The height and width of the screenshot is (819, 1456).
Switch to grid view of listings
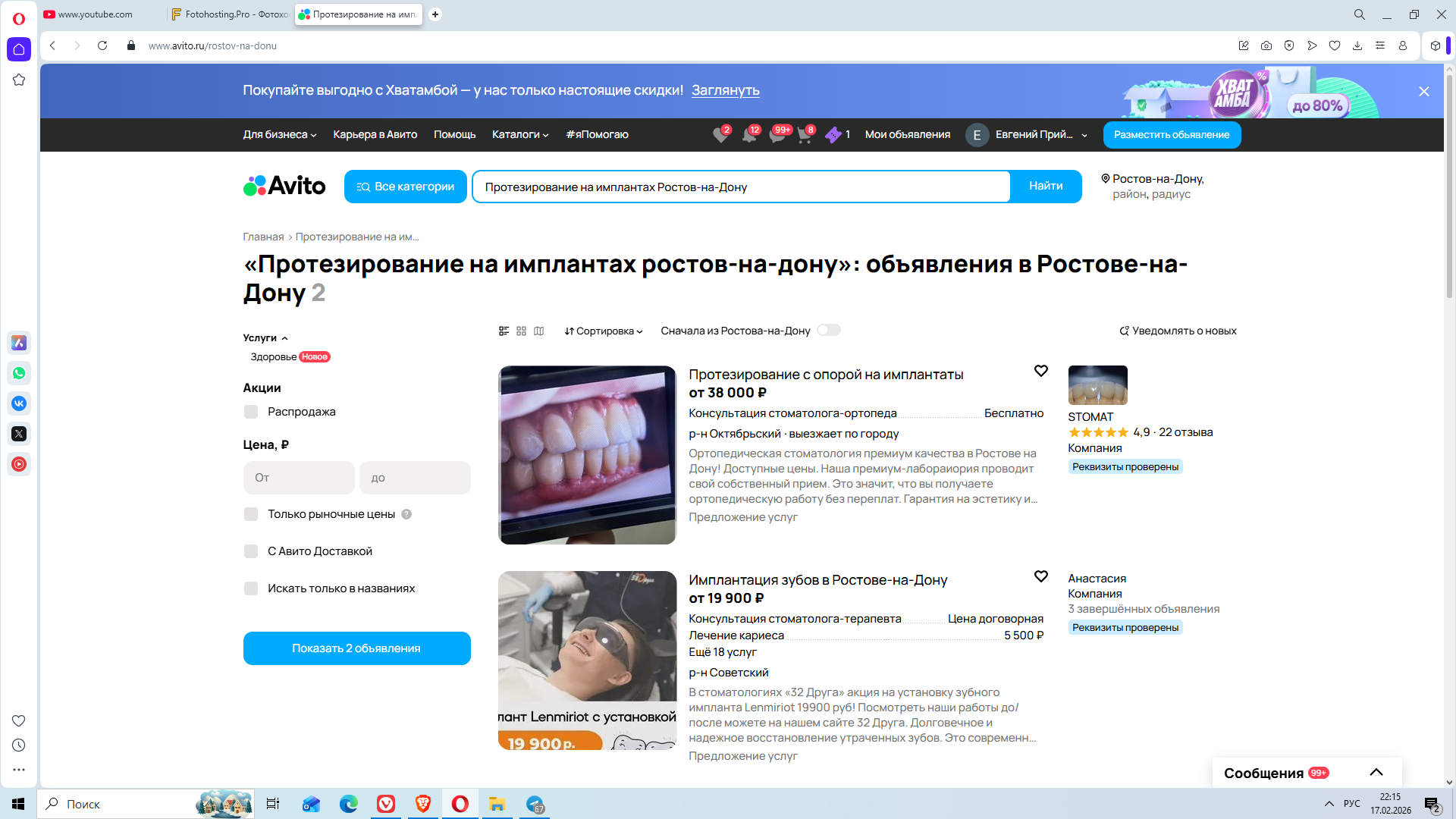[521, 331]
